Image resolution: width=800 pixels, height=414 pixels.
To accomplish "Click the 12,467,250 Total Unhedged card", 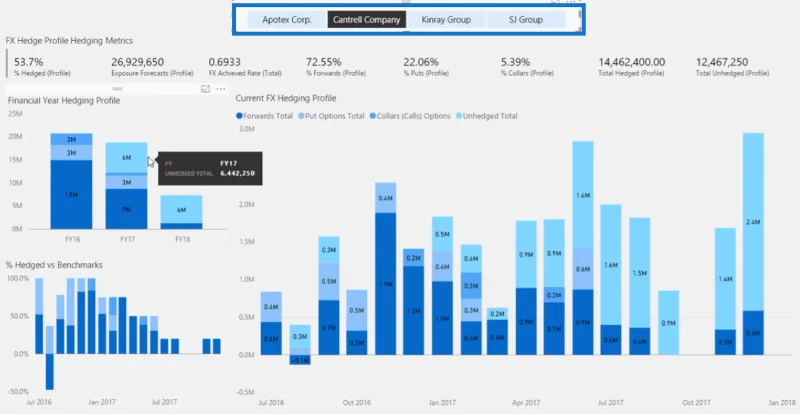I will pos(732,67).
